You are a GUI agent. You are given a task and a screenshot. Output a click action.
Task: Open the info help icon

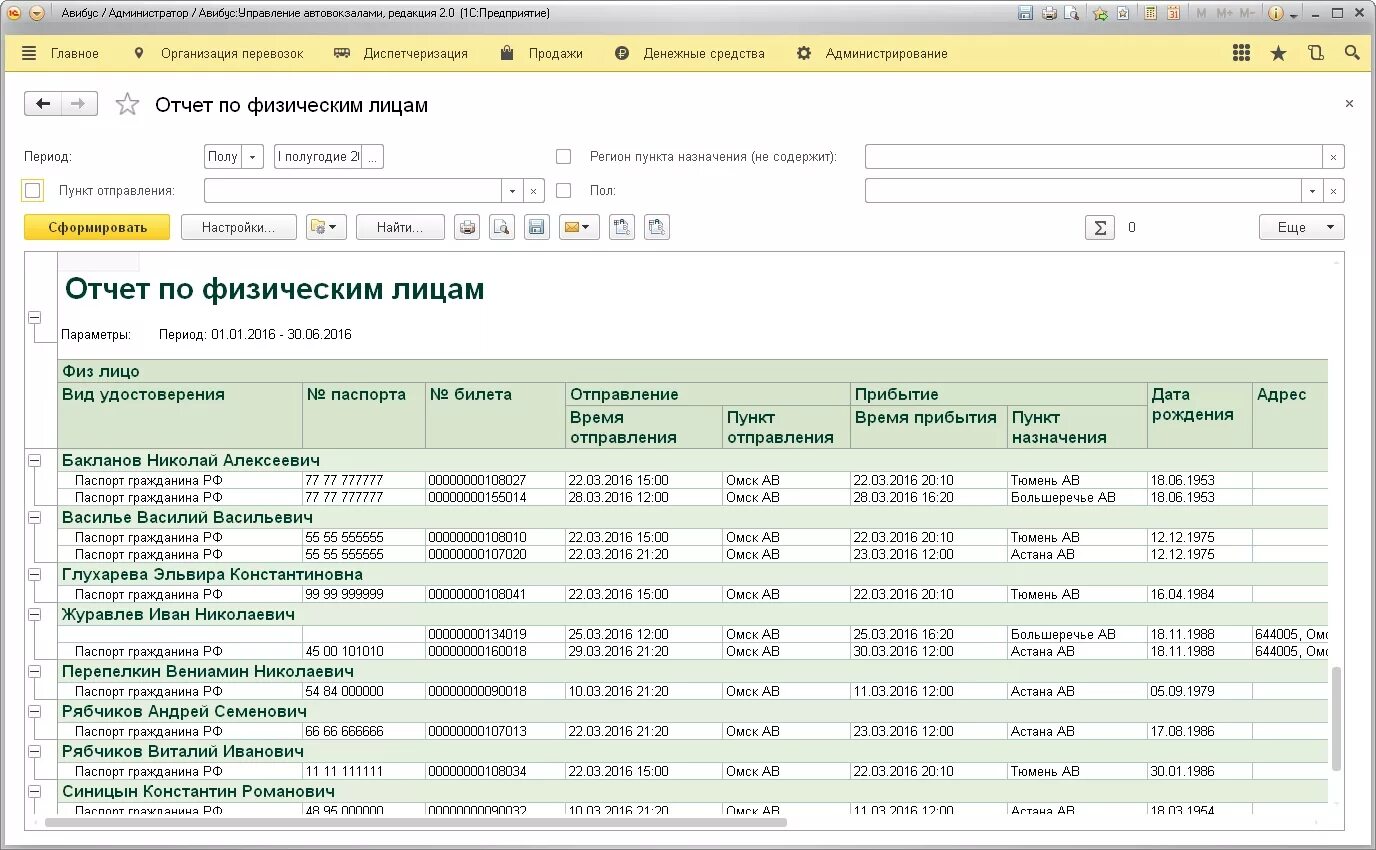pos(1276,13)
